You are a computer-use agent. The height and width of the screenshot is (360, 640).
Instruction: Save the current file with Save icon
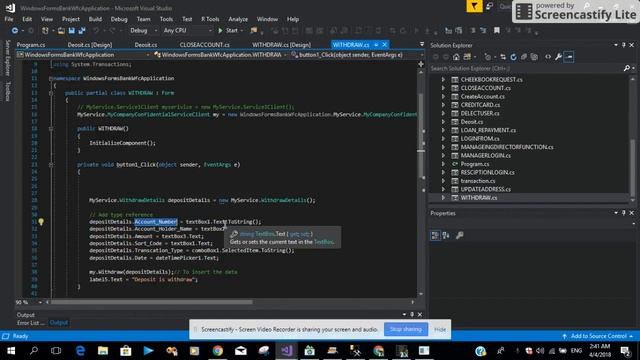(71, 31)
